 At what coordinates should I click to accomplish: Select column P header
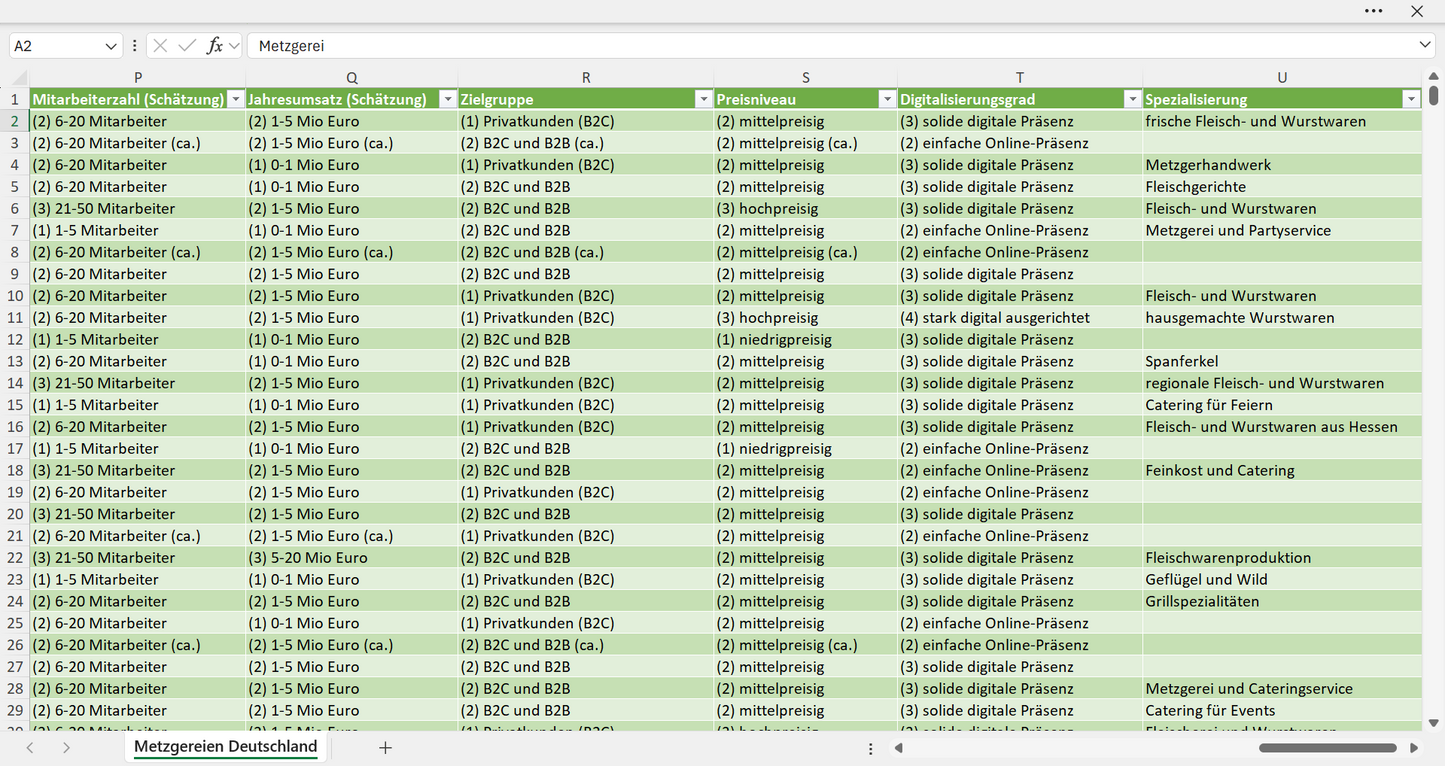(x=138, y=78)
